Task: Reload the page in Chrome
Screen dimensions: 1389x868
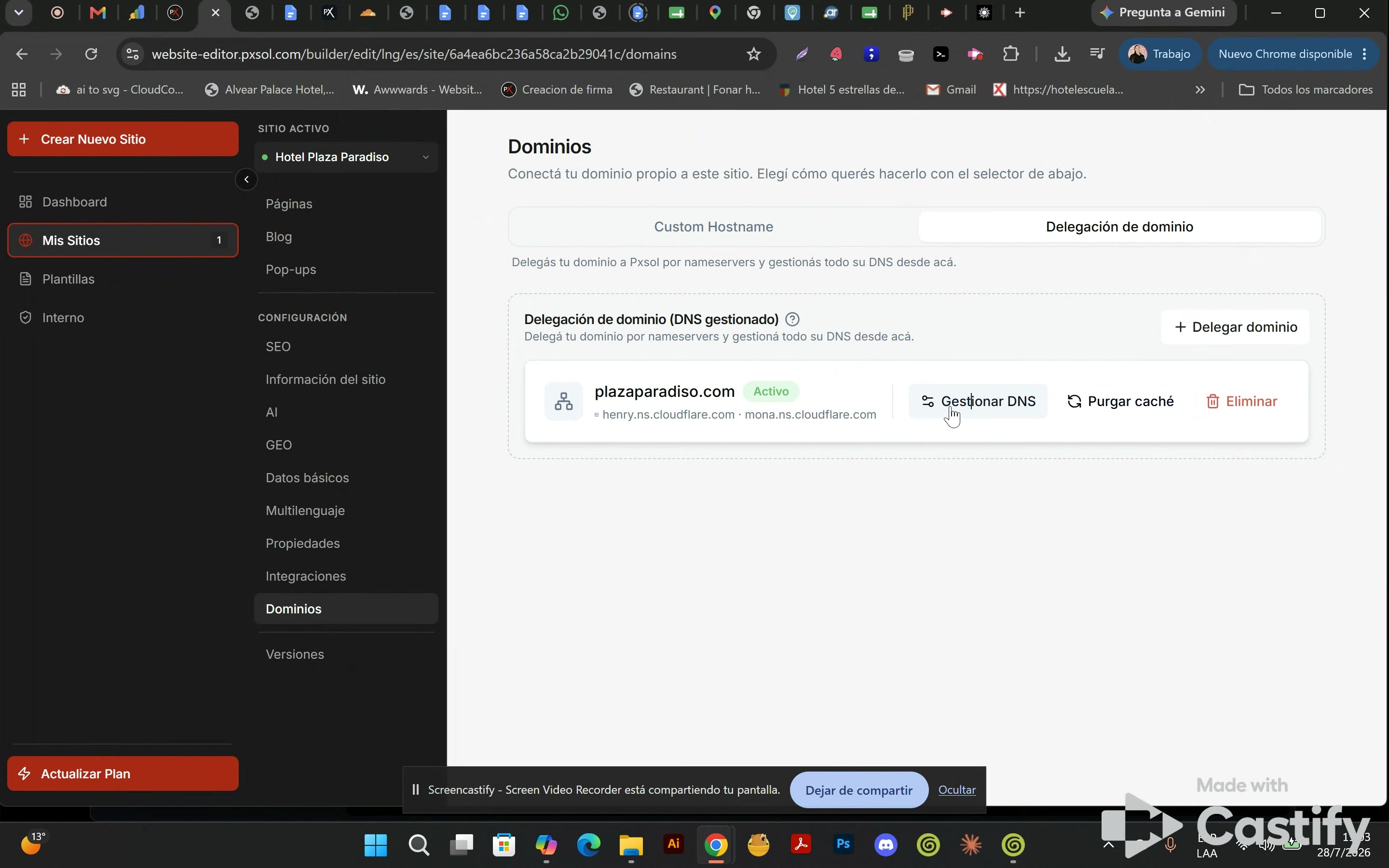Action: (91, 54)
